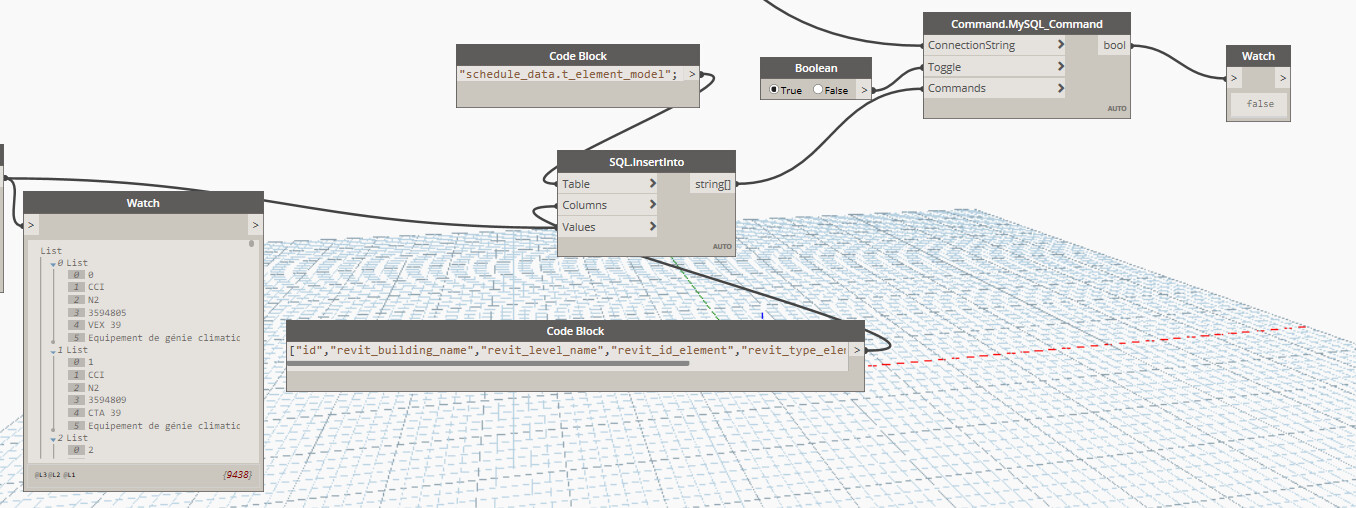Select the large Watch node title bar
The width and height of the screenshot is (1356, 508).
[143, 203]
